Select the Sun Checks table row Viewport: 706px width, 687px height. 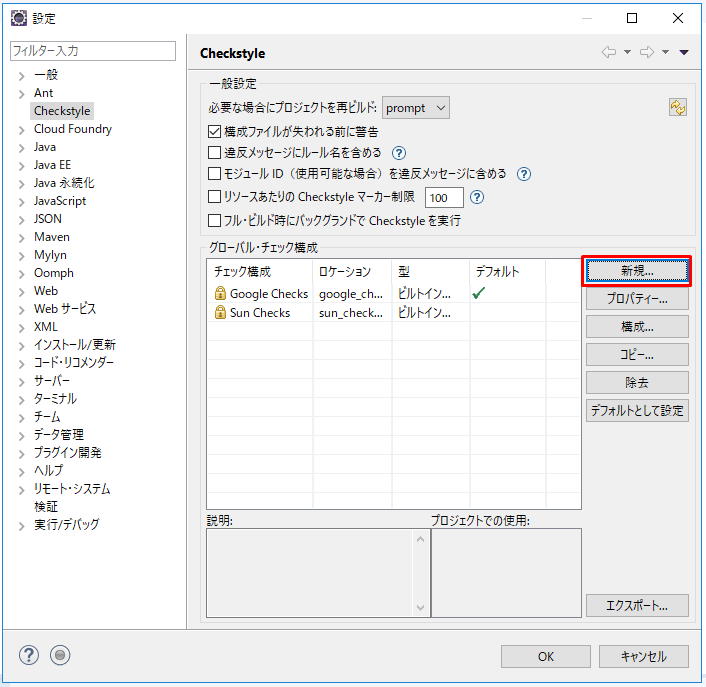(394, 312)
